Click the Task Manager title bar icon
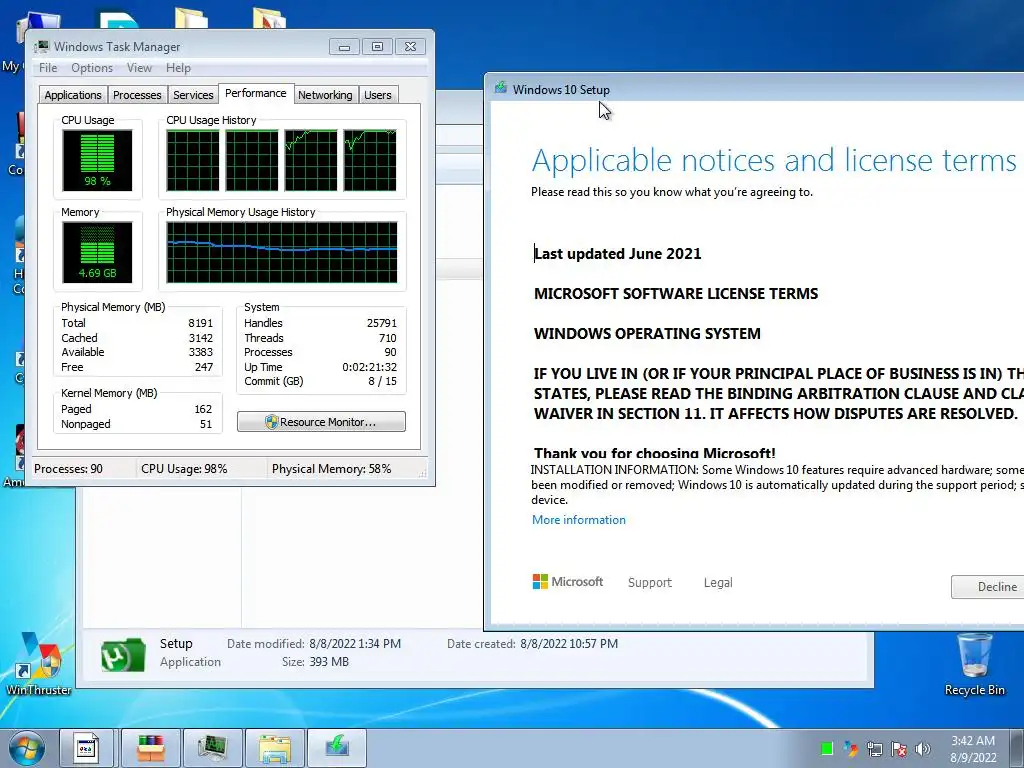Viewport: 1024px width, 768px height. point(42,46)
